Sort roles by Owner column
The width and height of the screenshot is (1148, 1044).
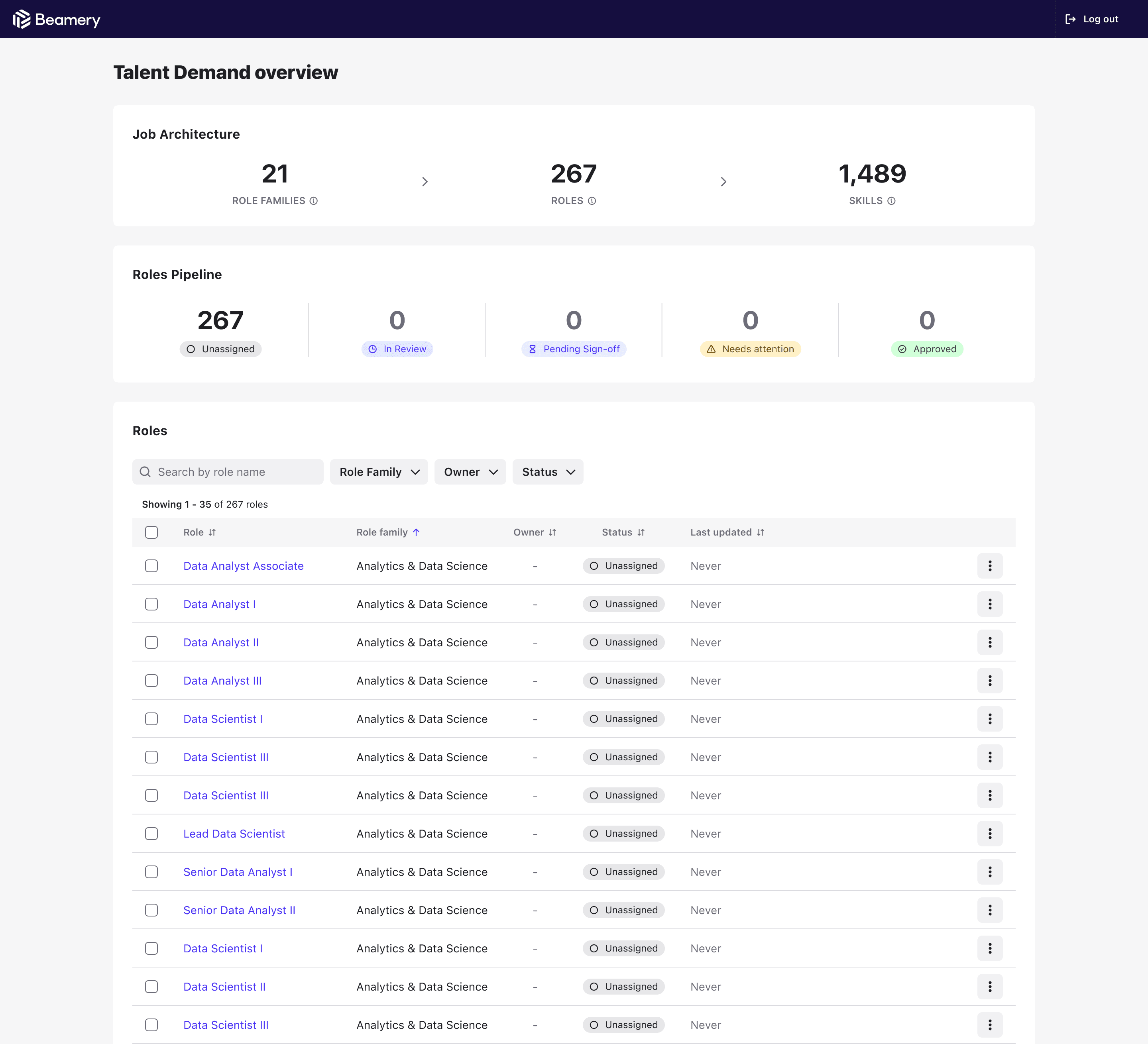(x=552, y=532)
